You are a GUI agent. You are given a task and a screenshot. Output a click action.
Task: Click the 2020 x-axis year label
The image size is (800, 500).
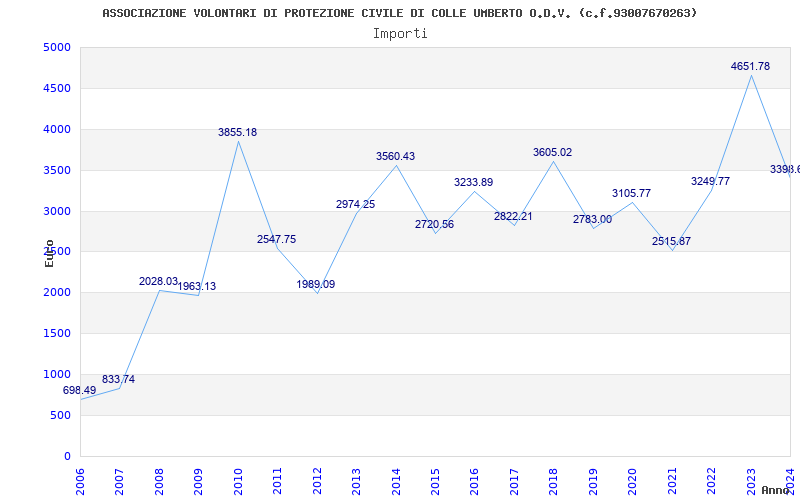(x=633, y=482)
